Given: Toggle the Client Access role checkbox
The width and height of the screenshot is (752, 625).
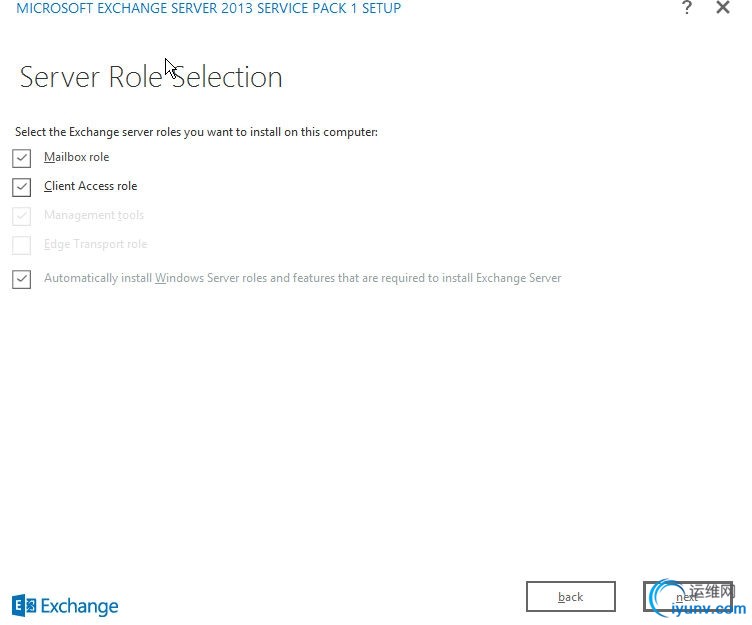Looking at the screenshot, I should 22,187.
